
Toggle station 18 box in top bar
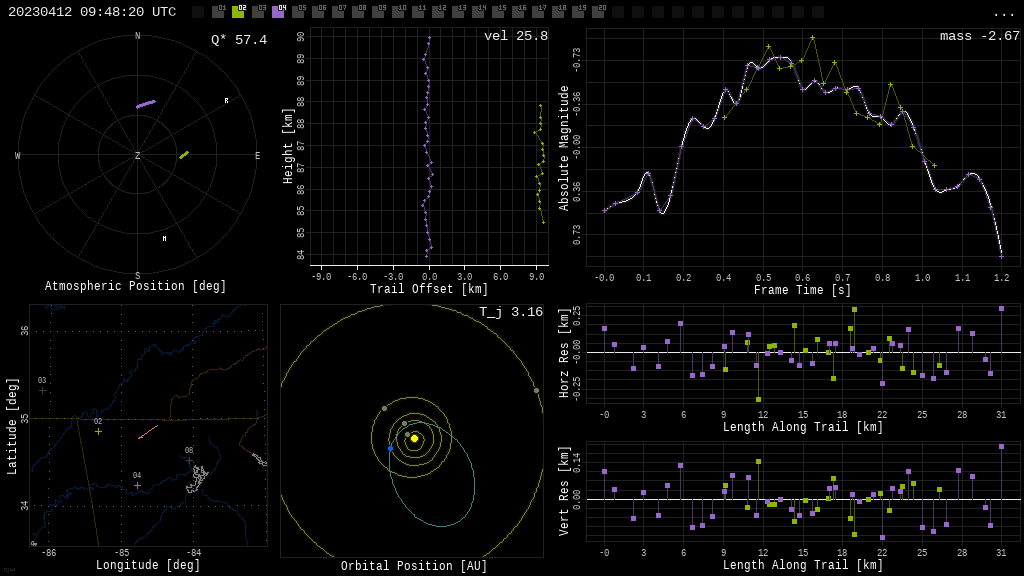559,12
